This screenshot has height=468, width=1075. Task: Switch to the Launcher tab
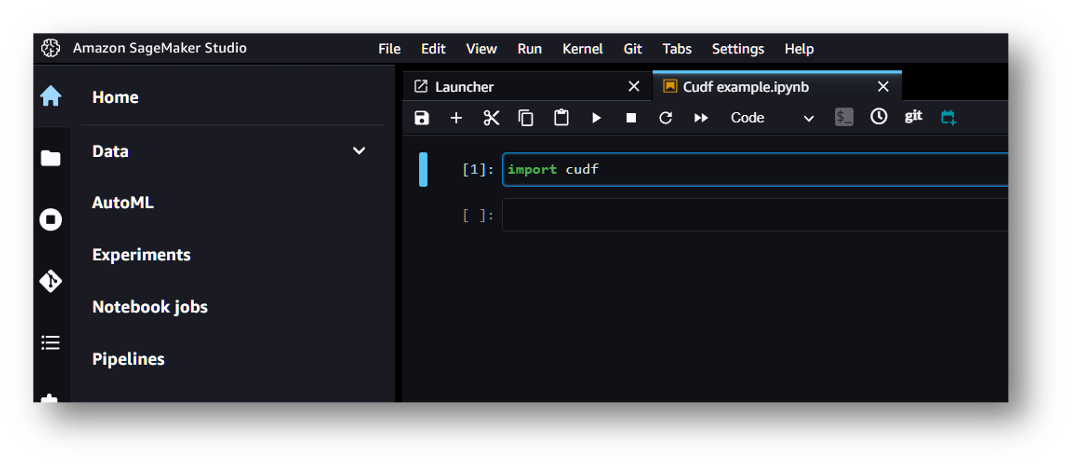click(528, 86)
